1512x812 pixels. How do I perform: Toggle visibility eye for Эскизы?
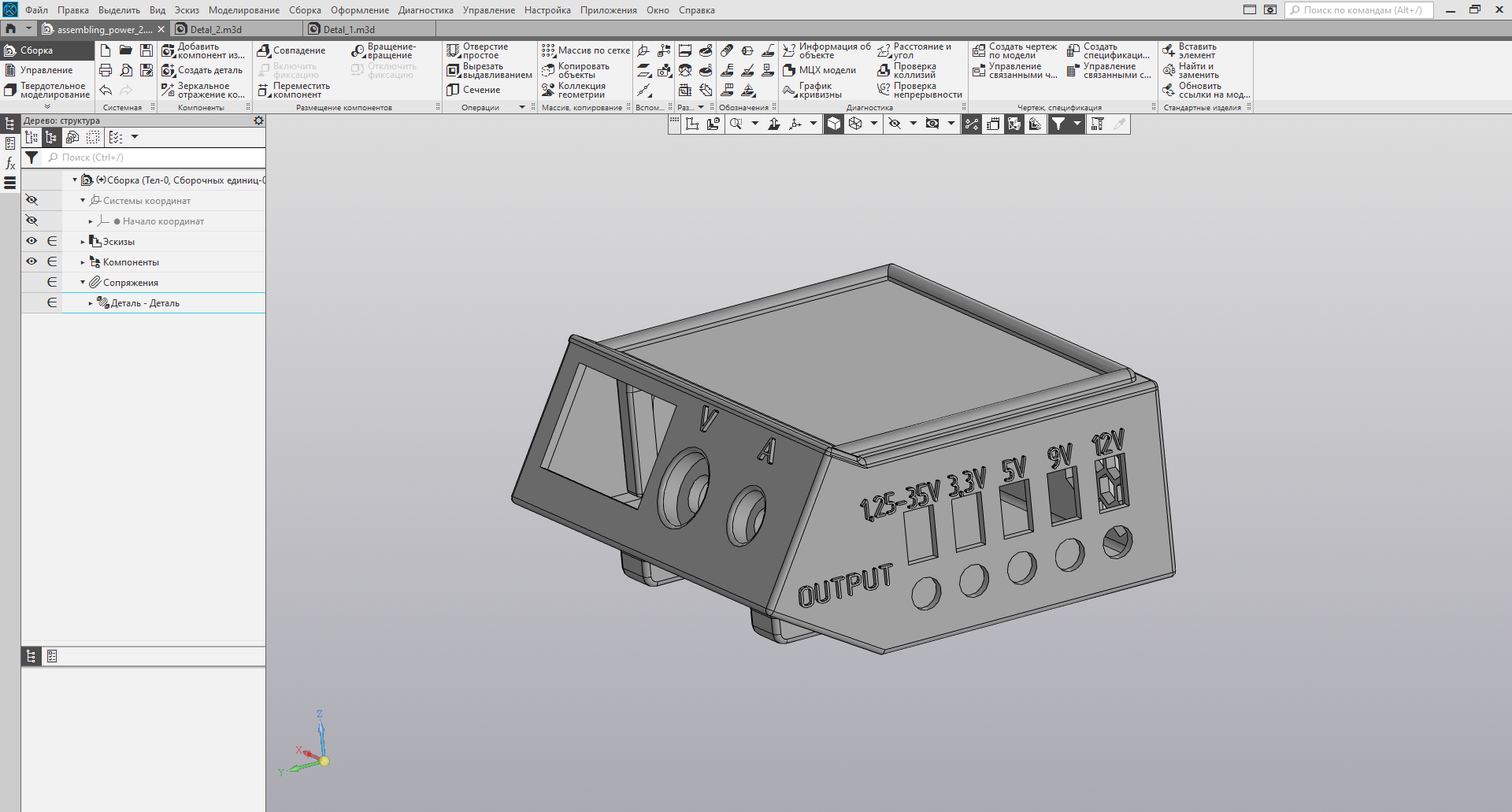(31, 241)
